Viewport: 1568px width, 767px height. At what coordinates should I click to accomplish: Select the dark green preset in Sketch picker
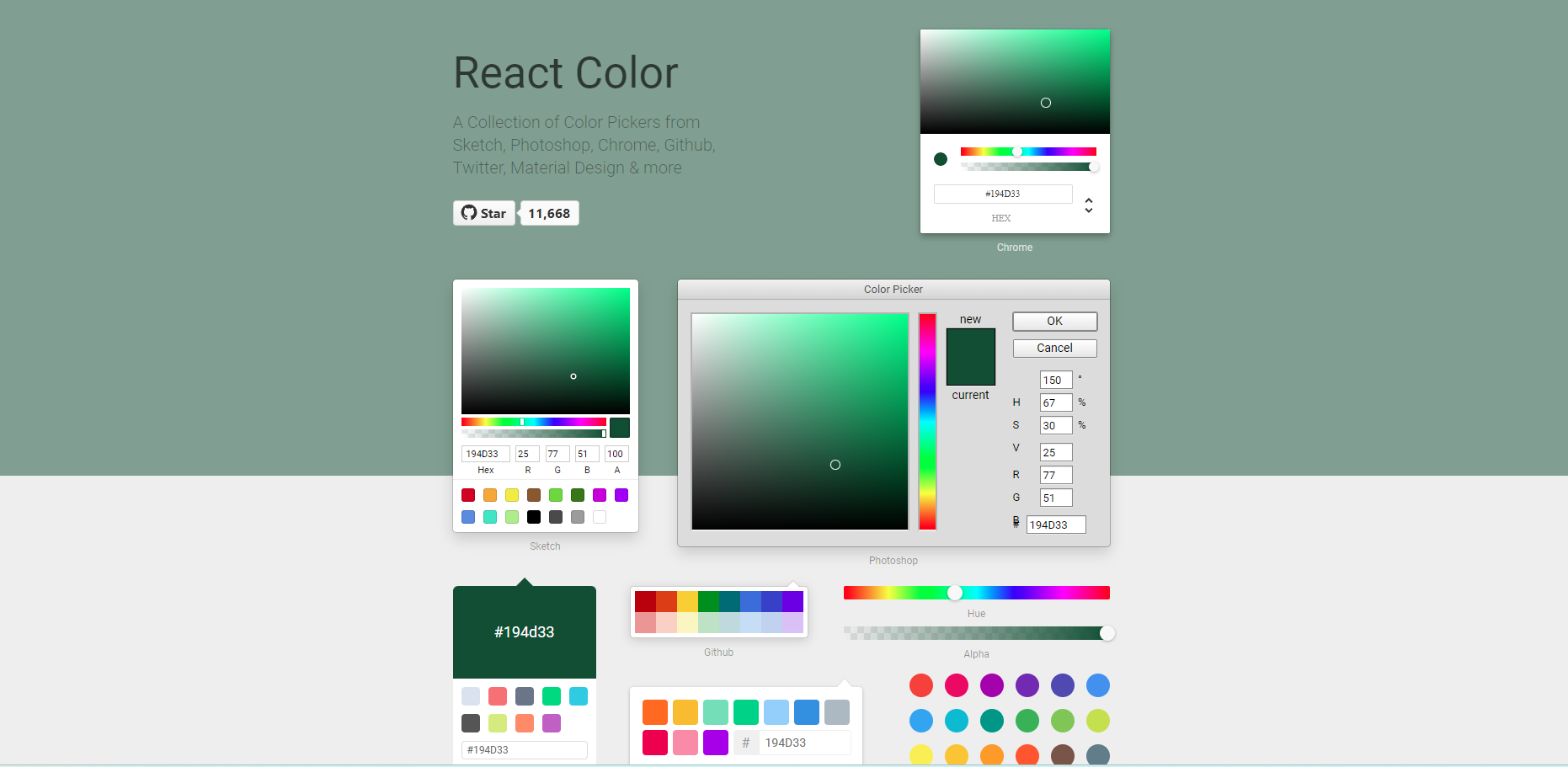pos(578,495)
